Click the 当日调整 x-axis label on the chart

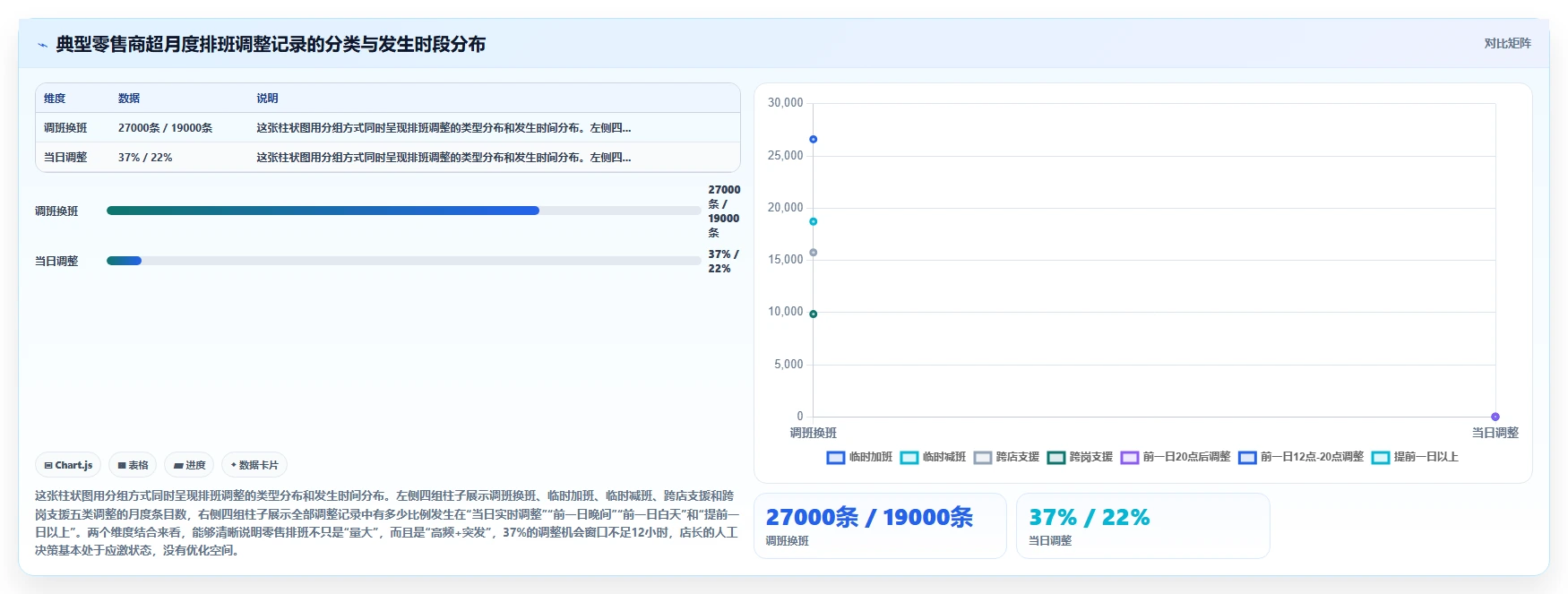[x=1495, y=433]
